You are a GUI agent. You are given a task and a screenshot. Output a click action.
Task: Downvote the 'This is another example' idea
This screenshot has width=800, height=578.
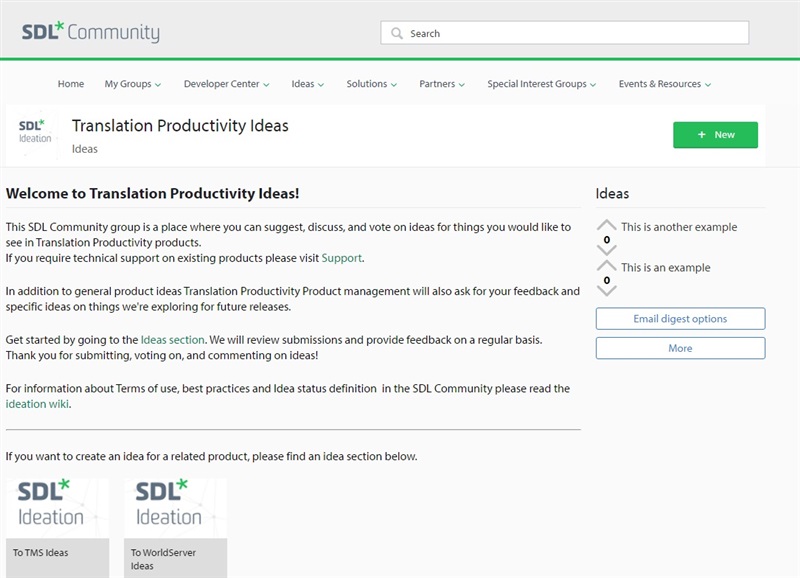click(x=607, y=250)
